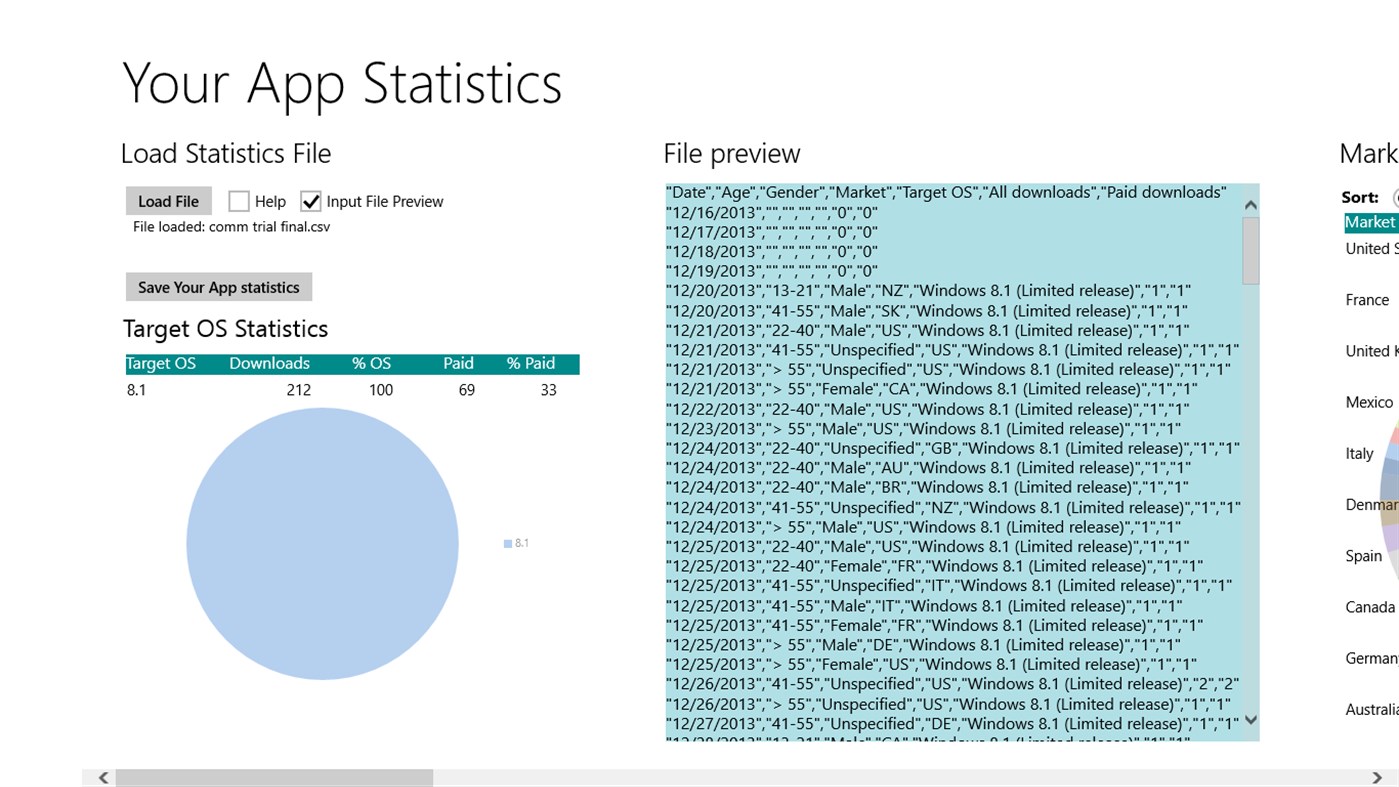Click the Save Your App statistics button
Screen dimensions: 1399x787
[x=218, y=287]
